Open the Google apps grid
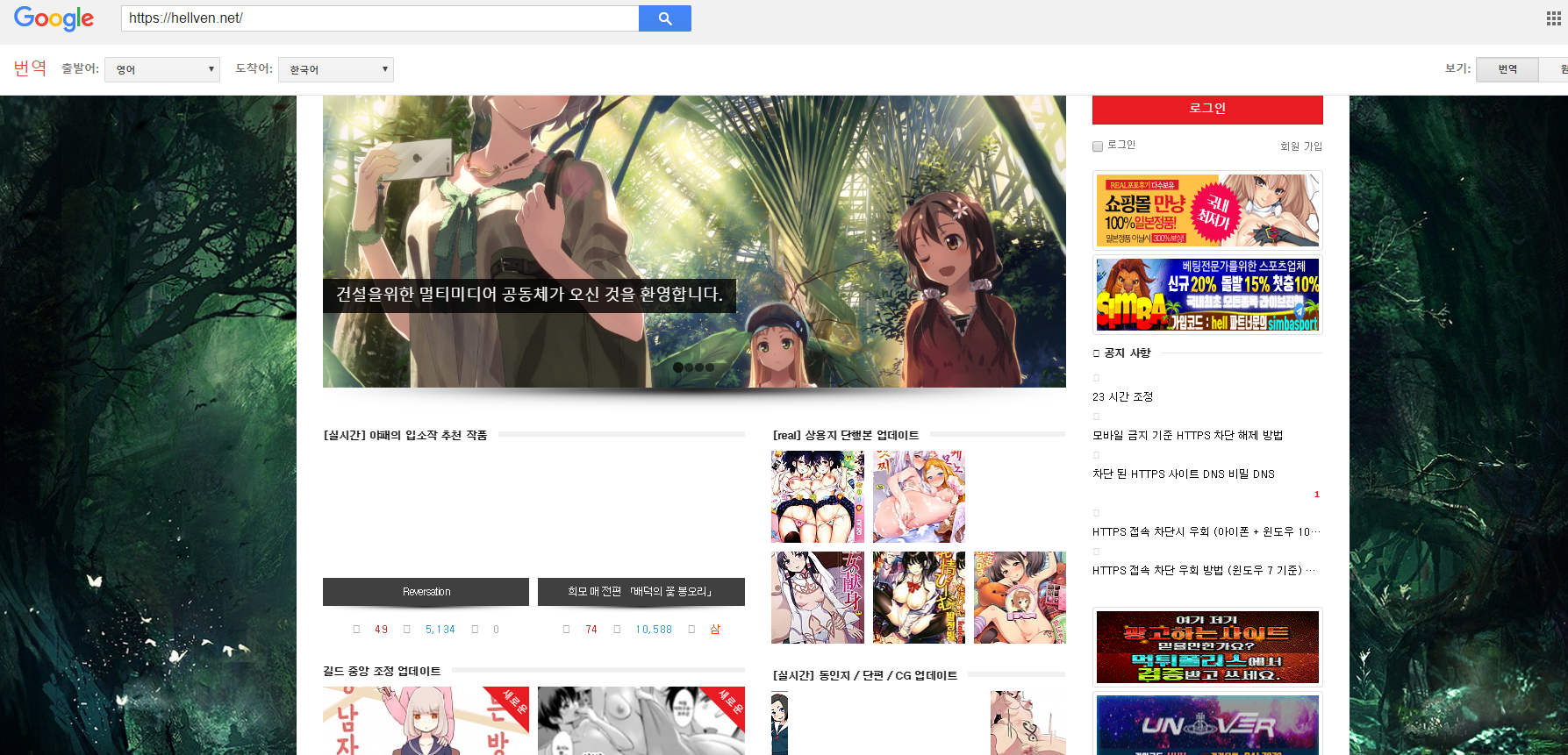Image resolution: width=1568 pixels, height=755 pixels. click(1553, 18)
